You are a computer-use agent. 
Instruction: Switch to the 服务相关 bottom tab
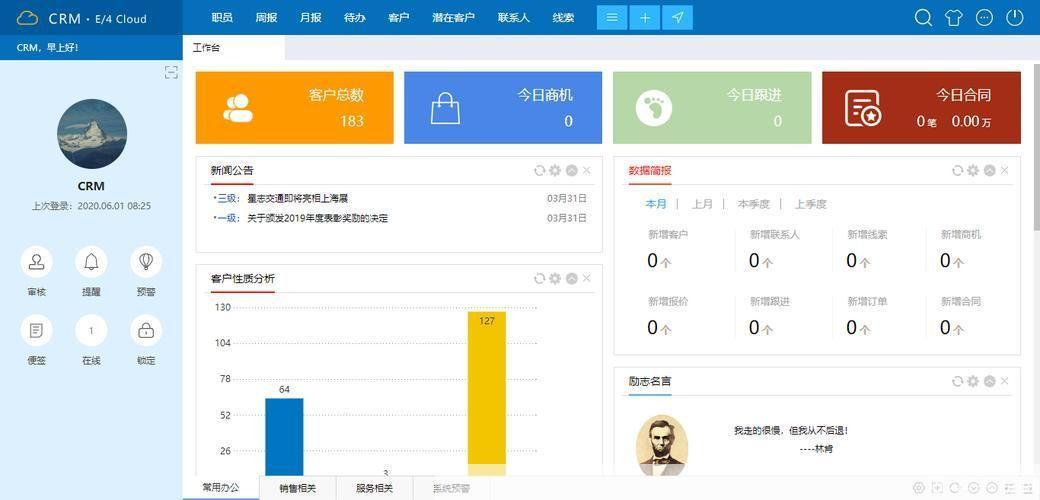coord(374,489)
